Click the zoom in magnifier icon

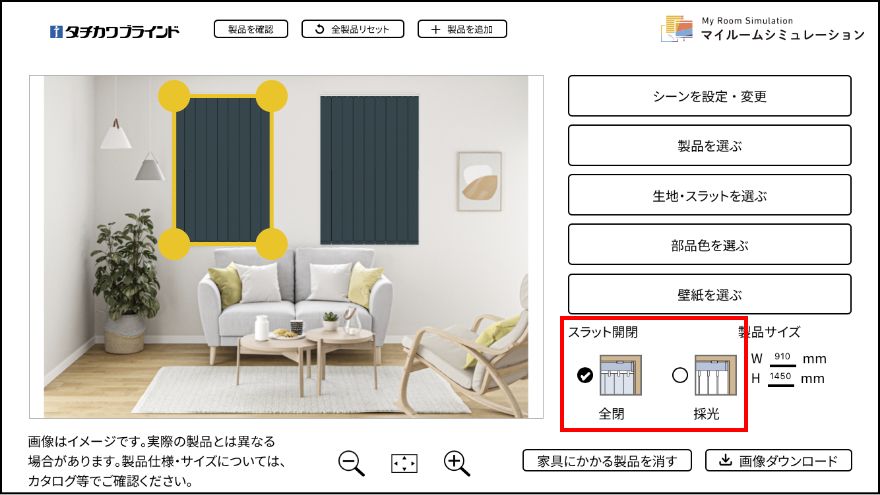coord(456,464)
